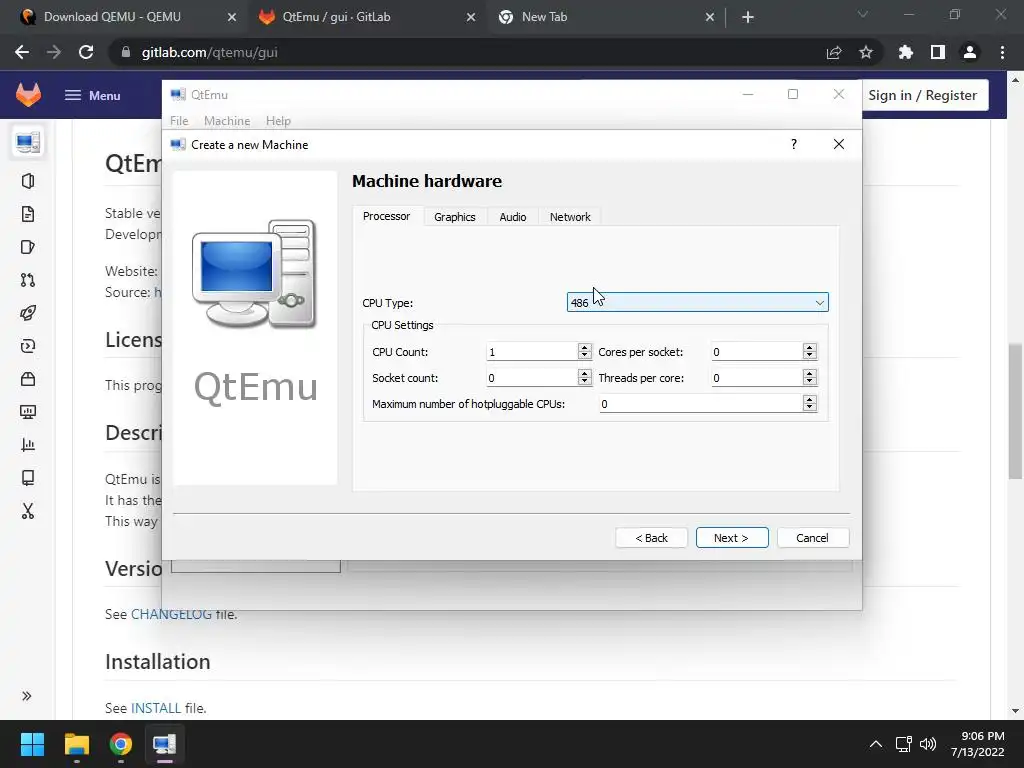Screen dimensions: 1024x768
Task: Open Wiki icon in GitLab sidebar
Action: click(28, 477)
